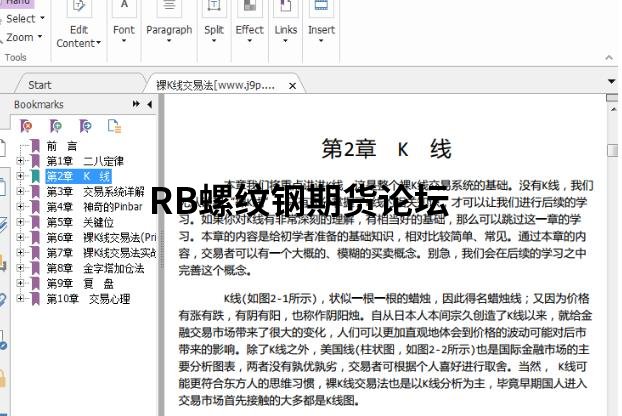The image size is (622, 416).
Task: Click the teal bookmark icon beside 第2章
Action: (x=36, y=176)
